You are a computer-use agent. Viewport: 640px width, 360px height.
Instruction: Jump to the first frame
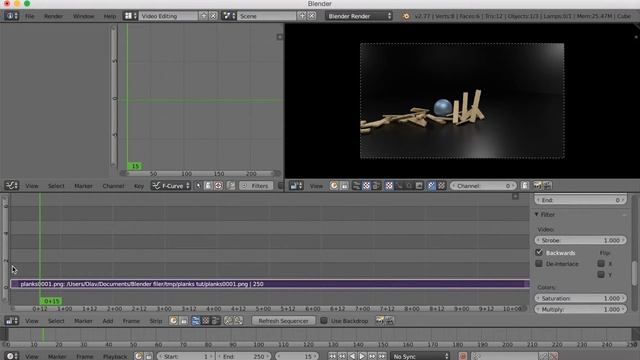(x=332, y=356)
